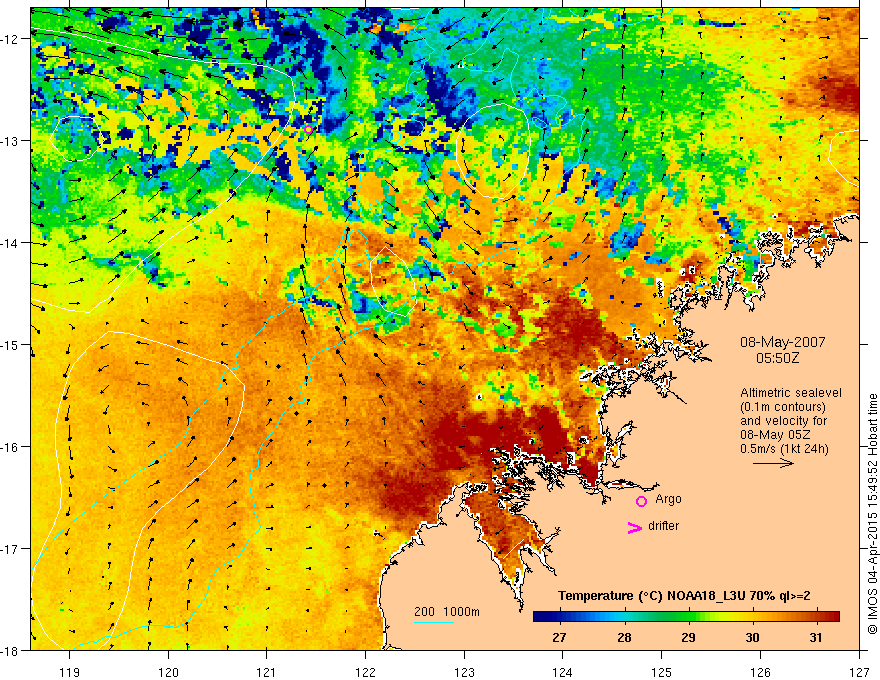Click colorbar label '27'

pyautogui.click(x=559, y=637)
